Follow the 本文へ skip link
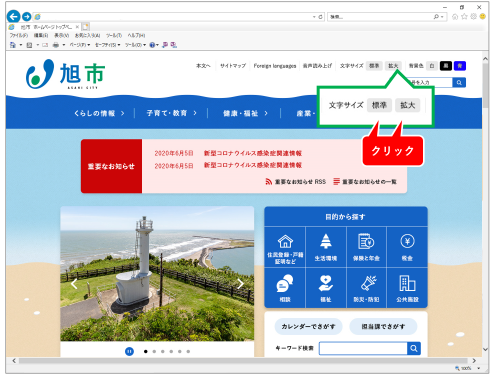Screen dimensions: 500x375 [x=203, y=66]
